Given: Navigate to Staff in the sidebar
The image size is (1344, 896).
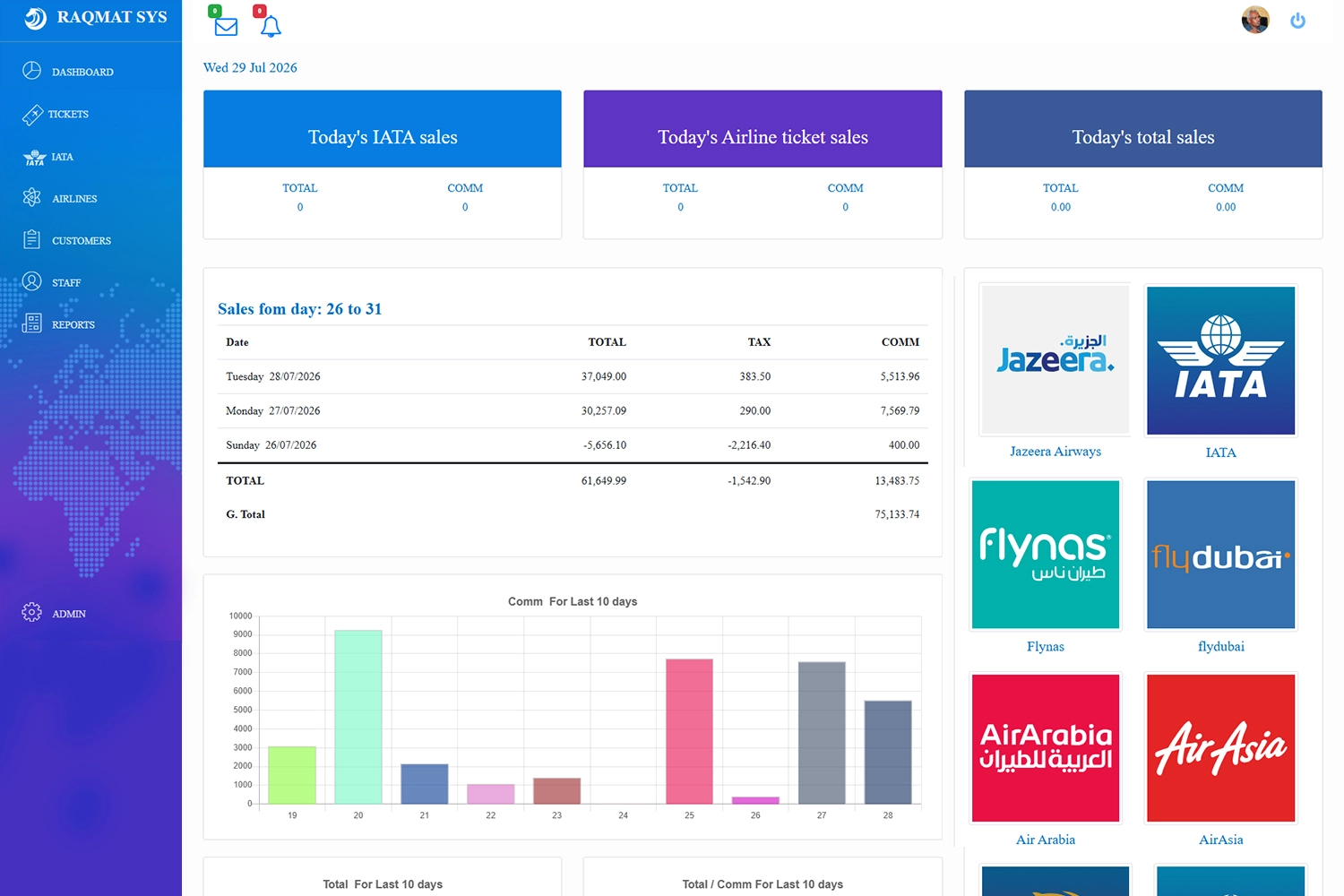Looking at the screenshot, I should pyautogui.click(x=66, y=283).
